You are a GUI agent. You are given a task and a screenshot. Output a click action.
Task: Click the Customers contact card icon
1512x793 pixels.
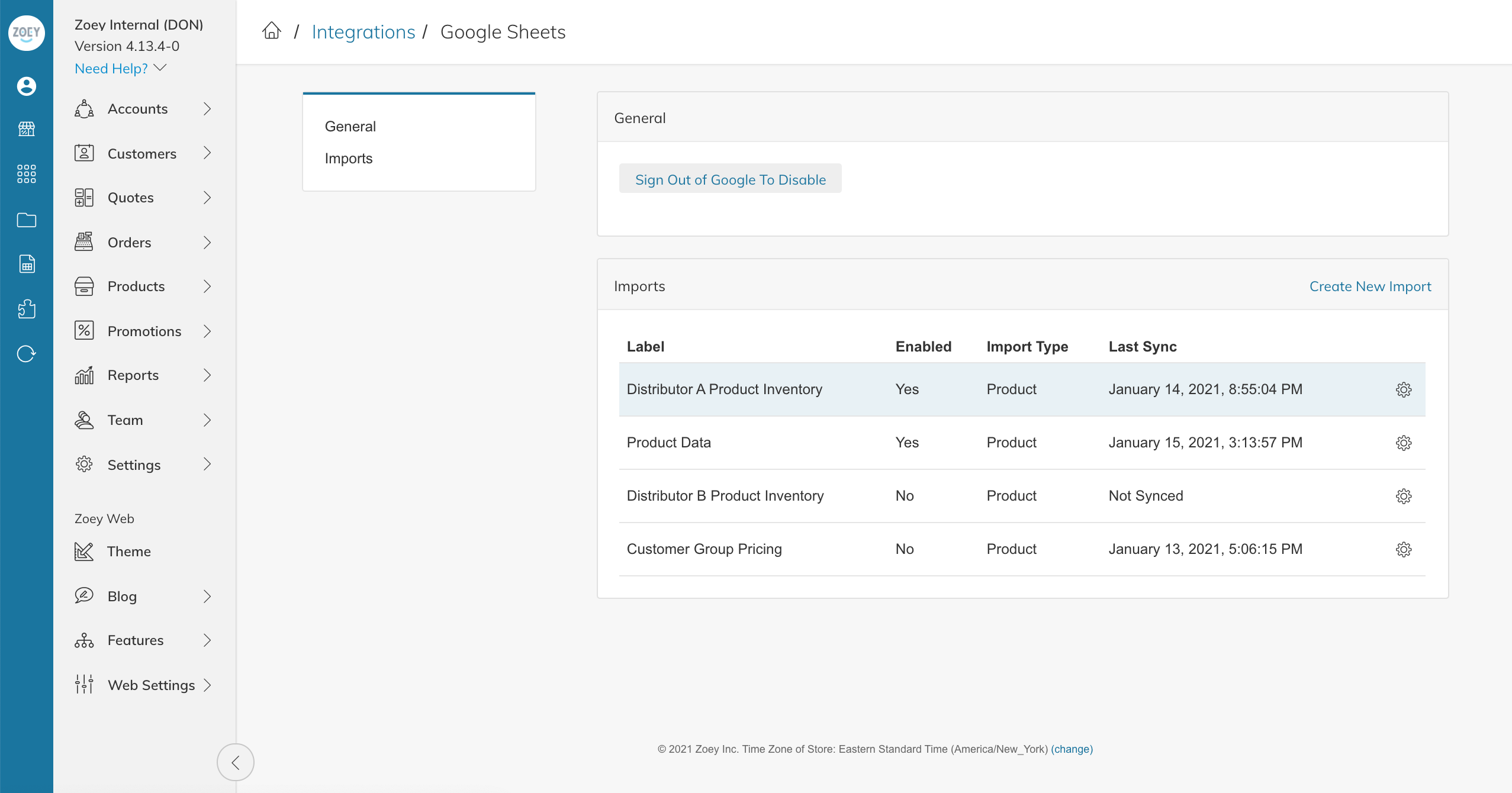tap(84, 153)
